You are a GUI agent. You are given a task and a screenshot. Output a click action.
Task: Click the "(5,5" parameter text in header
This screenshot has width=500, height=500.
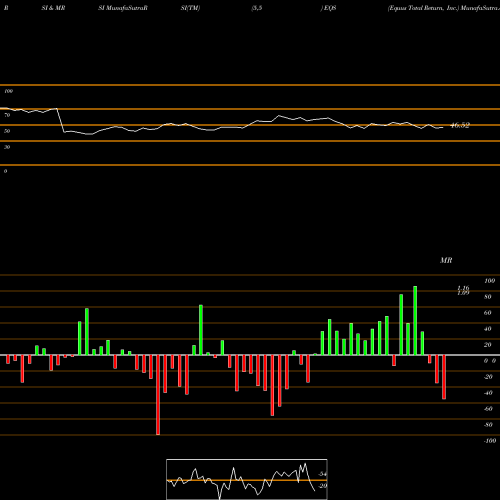tap(257, 8)
